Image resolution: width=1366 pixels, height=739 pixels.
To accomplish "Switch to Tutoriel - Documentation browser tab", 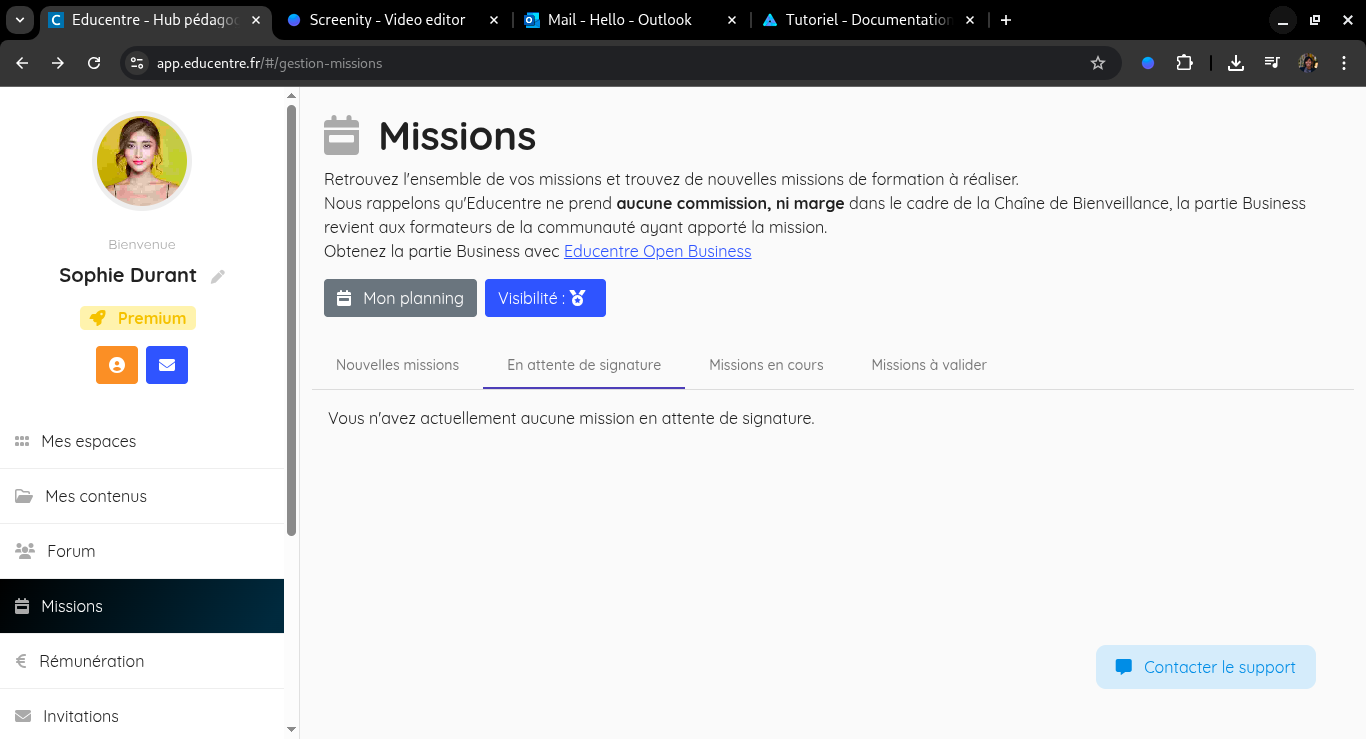I will 869,20.
